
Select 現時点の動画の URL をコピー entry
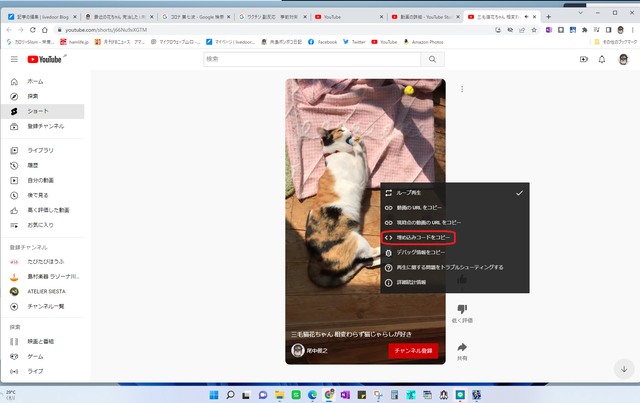(x=455, y=223)
